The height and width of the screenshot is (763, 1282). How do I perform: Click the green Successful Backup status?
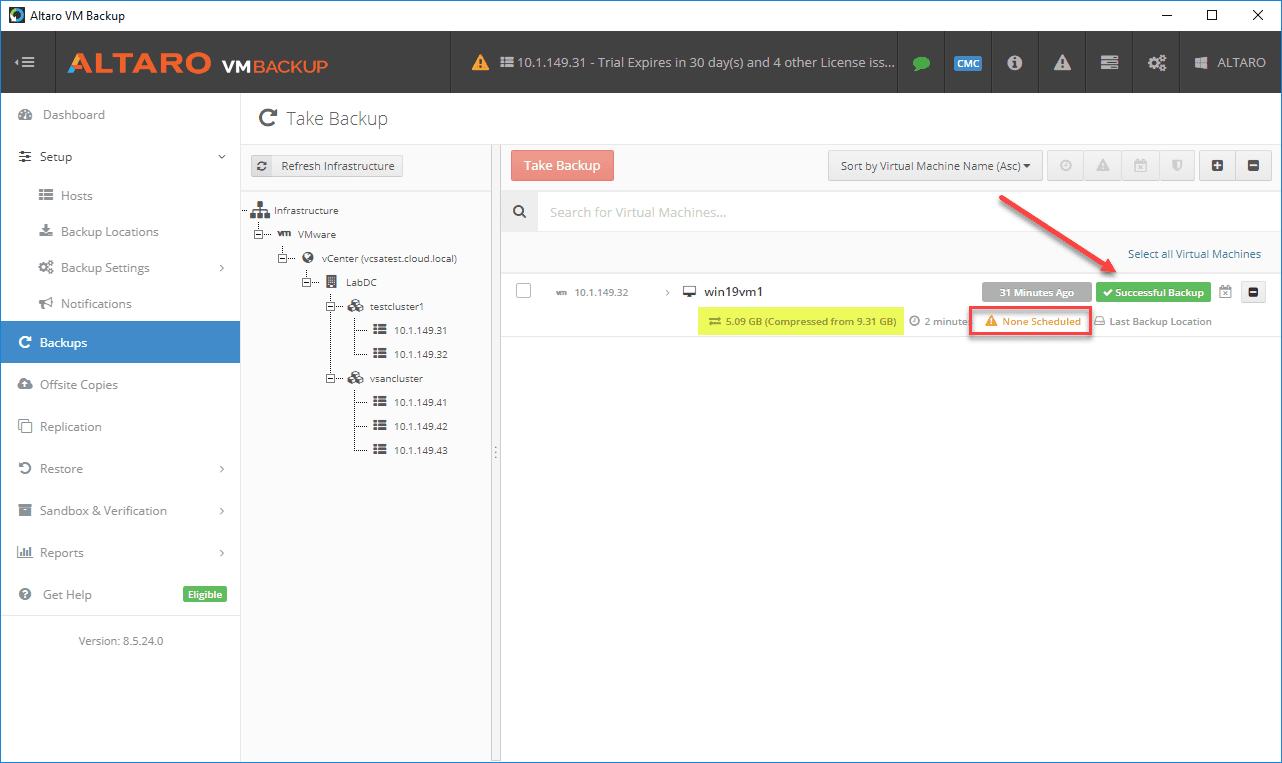click(x=1153, y=292)
